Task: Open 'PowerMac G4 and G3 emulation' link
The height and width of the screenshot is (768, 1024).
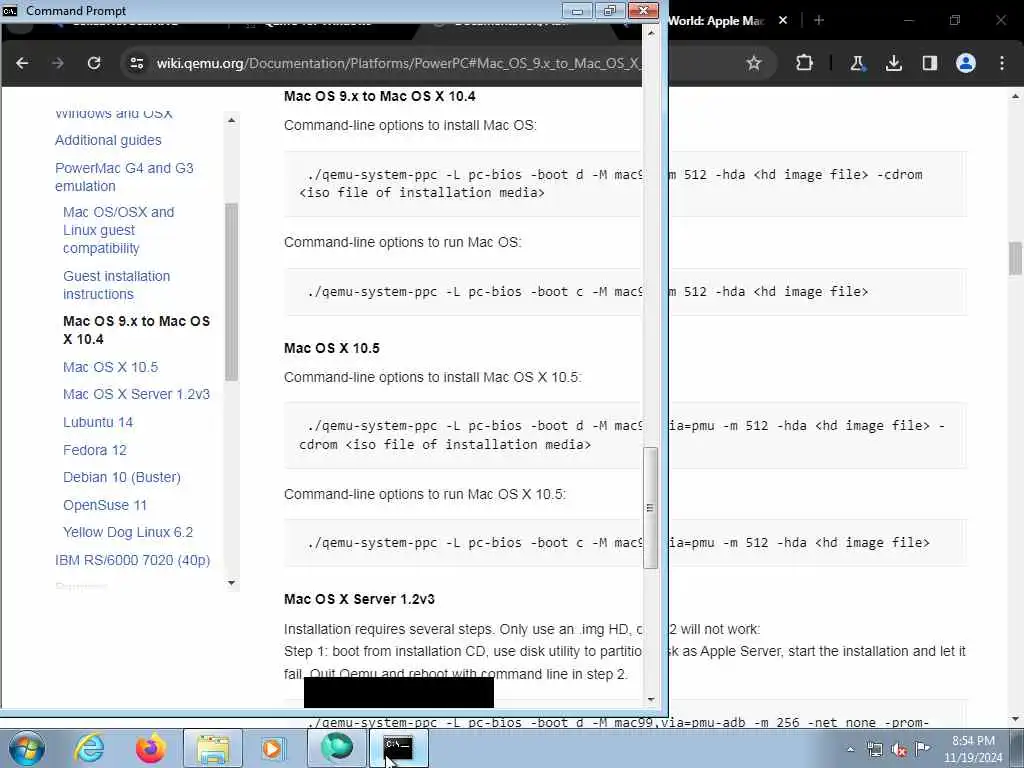Action: [124, 177]
